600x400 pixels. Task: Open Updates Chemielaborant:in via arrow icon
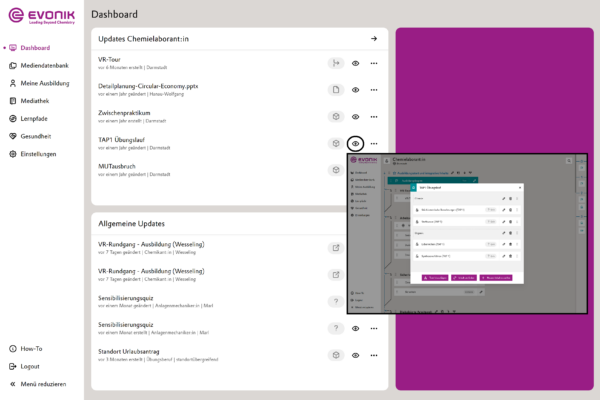tap(374, 39)
